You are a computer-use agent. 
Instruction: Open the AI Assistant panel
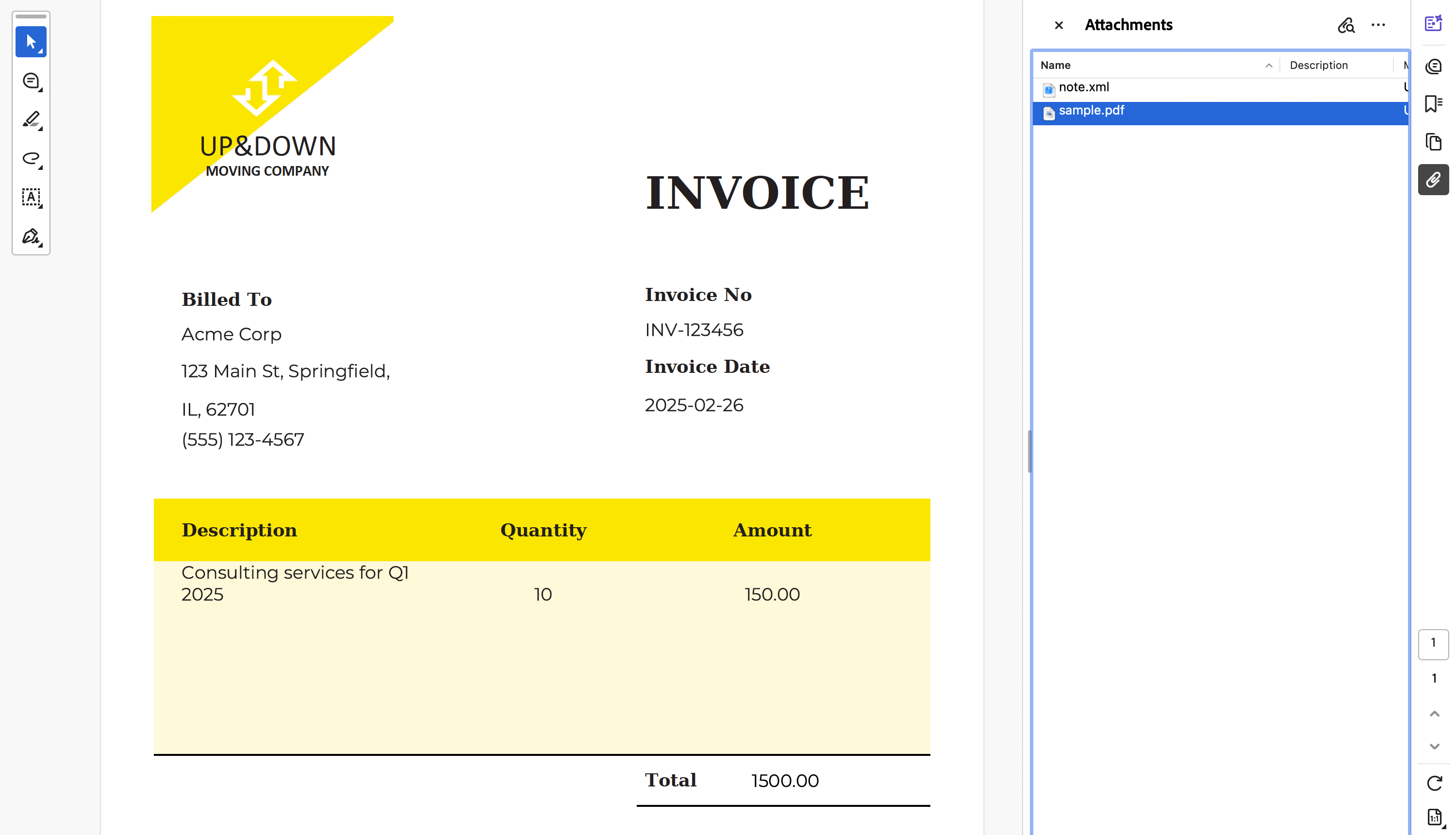[x=1434, y=24]
